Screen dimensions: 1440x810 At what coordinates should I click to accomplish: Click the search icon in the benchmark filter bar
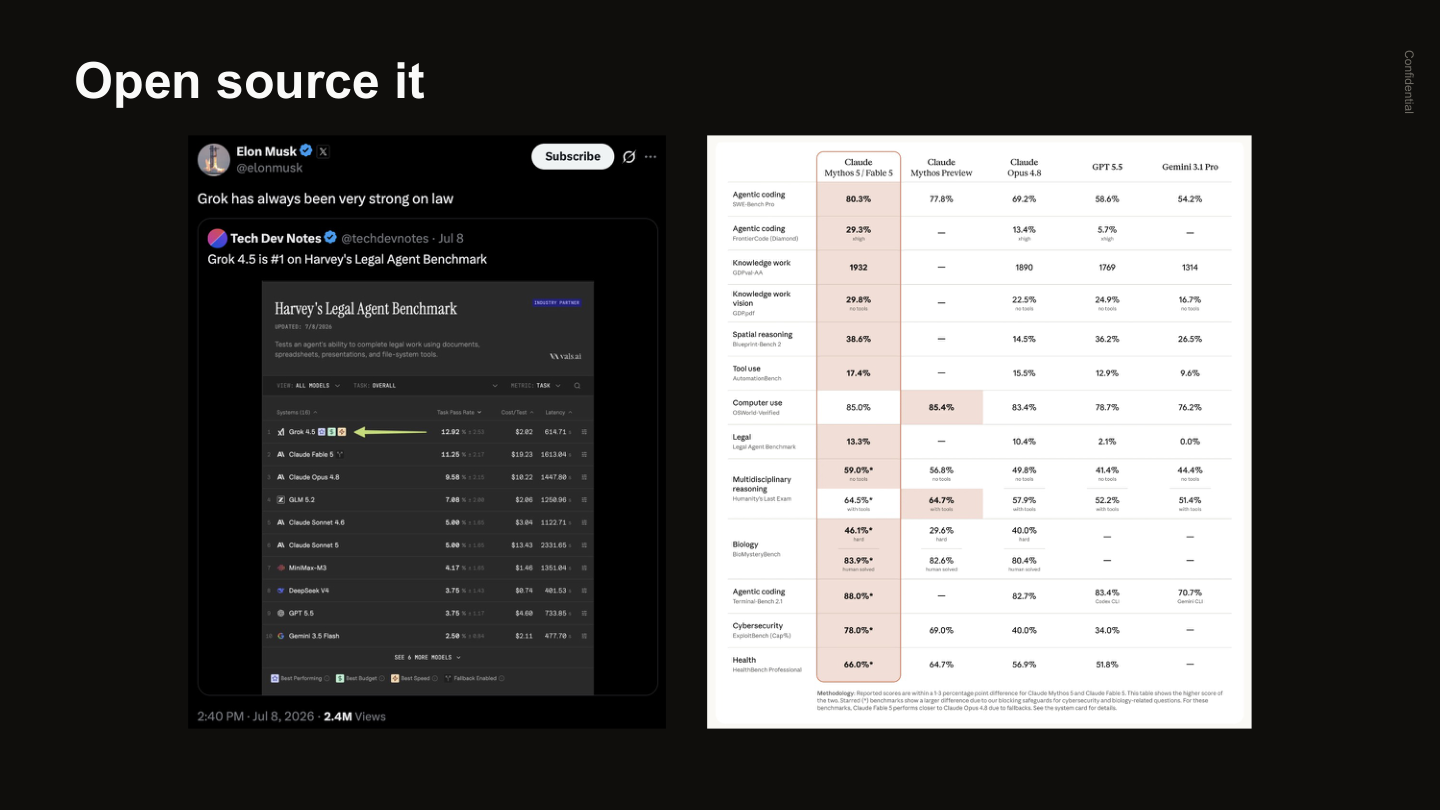(577, 386)
